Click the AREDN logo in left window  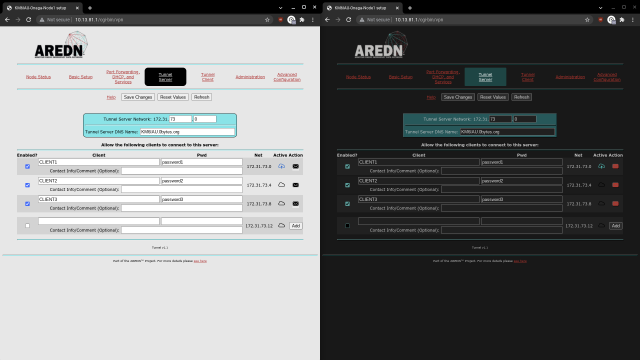(61, 45)
